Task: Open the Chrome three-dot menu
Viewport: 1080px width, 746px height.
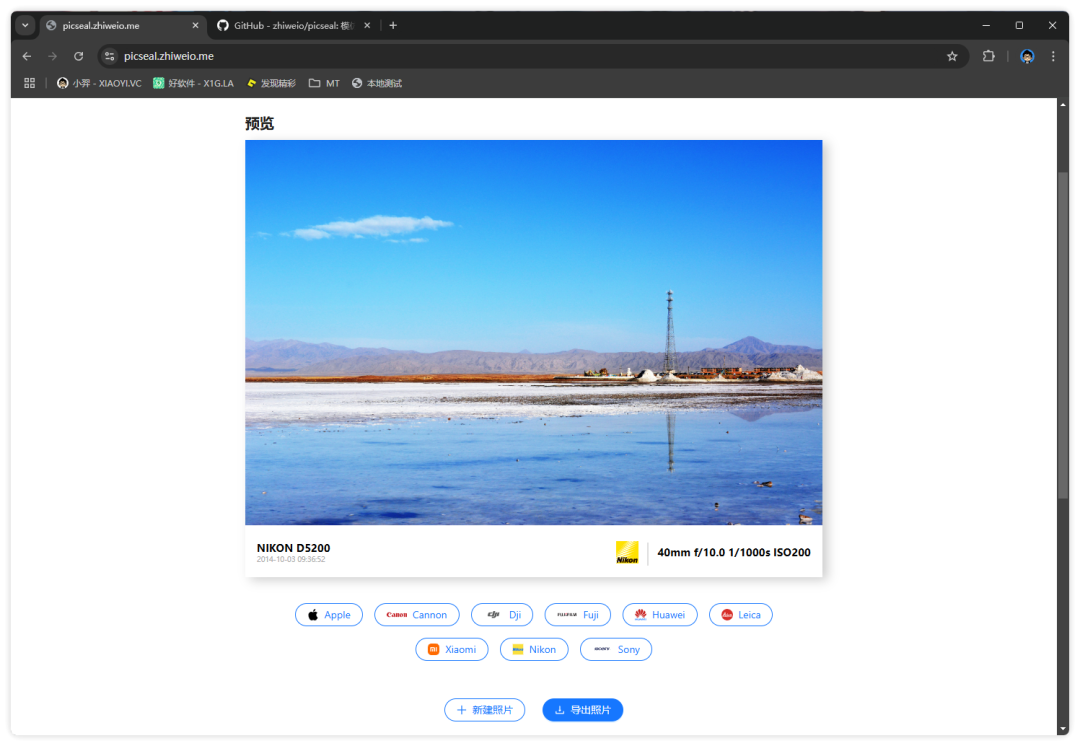Action: [x=1053, y=56]
